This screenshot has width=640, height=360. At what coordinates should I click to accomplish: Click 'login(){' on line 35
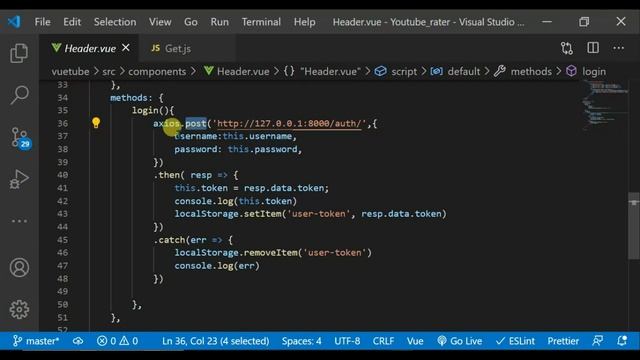coord(153,110)
